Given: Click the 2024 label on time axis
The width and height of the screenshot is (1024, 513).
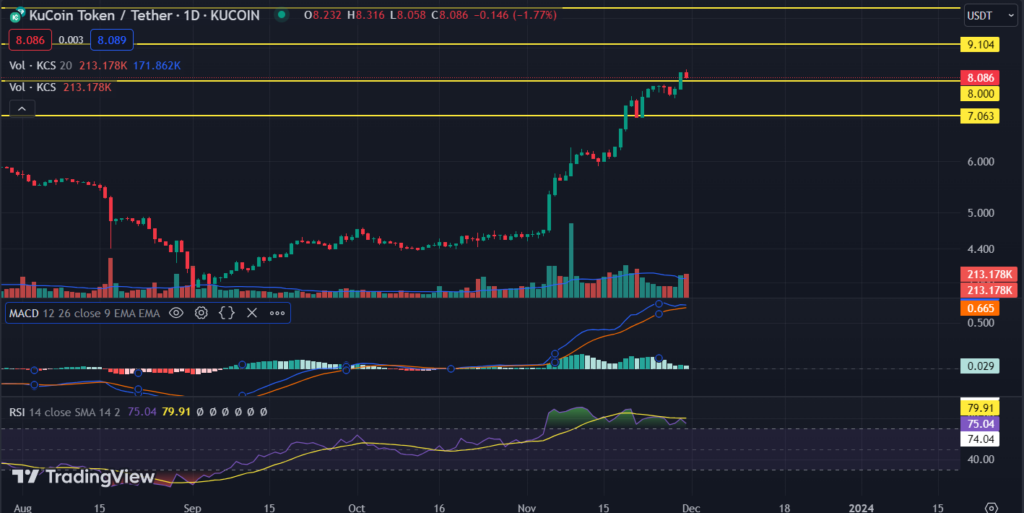Looking at the screenshot, I should (x=861, y=508).
